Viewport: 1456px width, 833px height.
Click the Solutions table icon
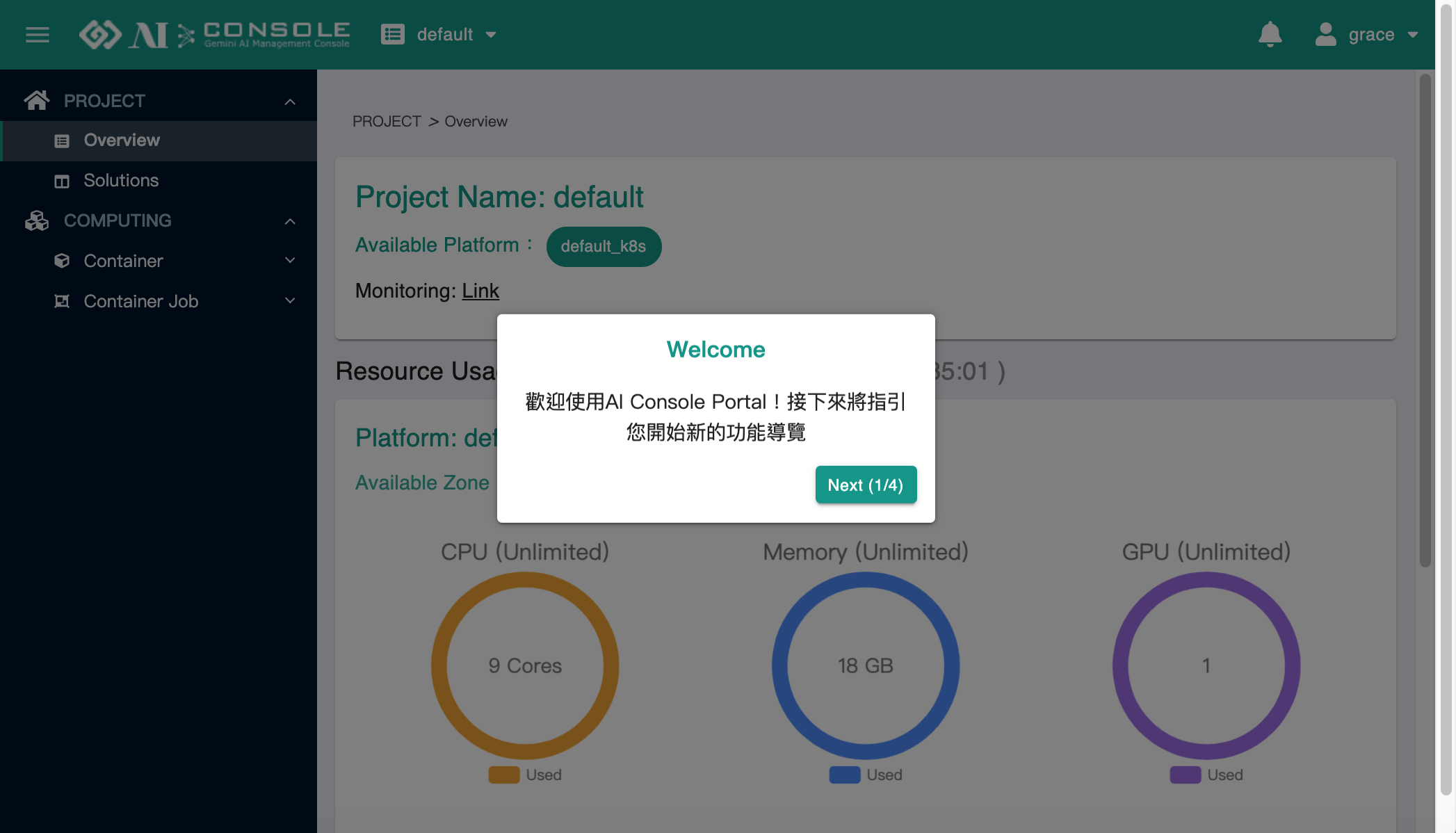point(62,181)
